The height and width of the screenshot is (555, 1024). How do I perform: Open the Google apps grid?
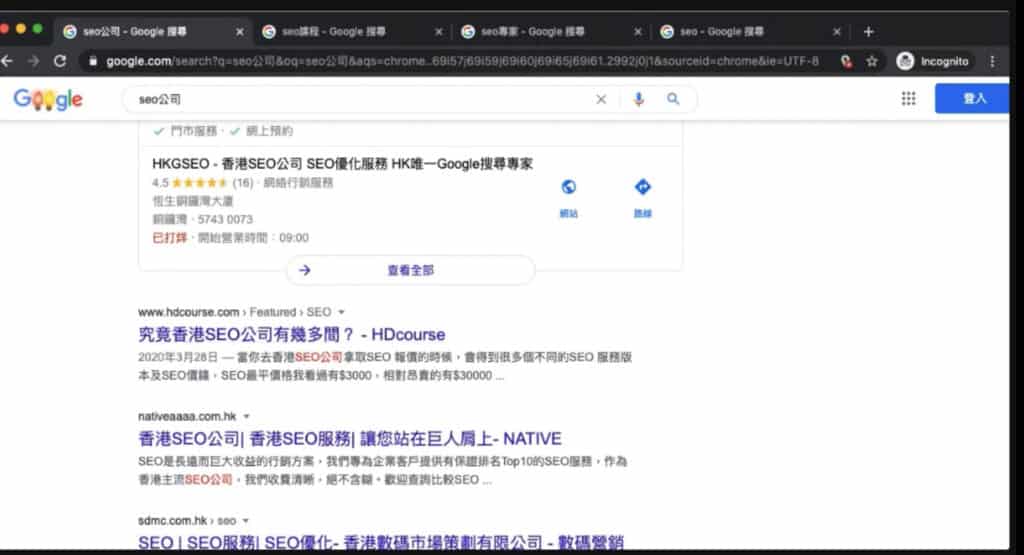click(908, 99)
